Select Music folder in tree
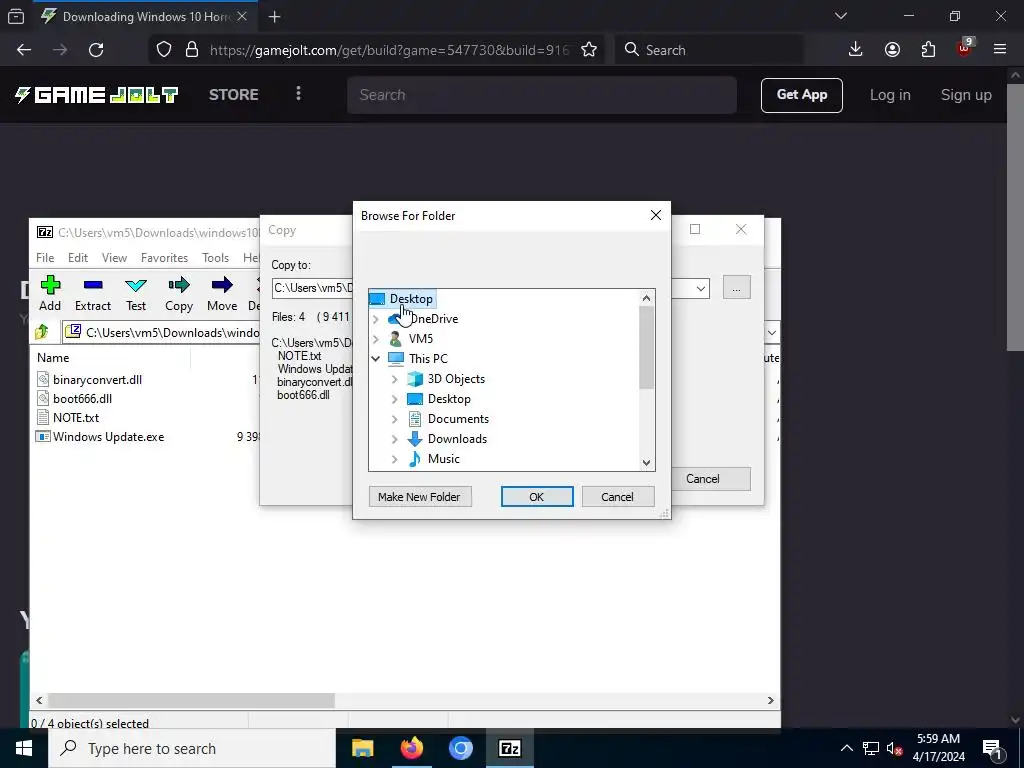 [x=443, y=459]
